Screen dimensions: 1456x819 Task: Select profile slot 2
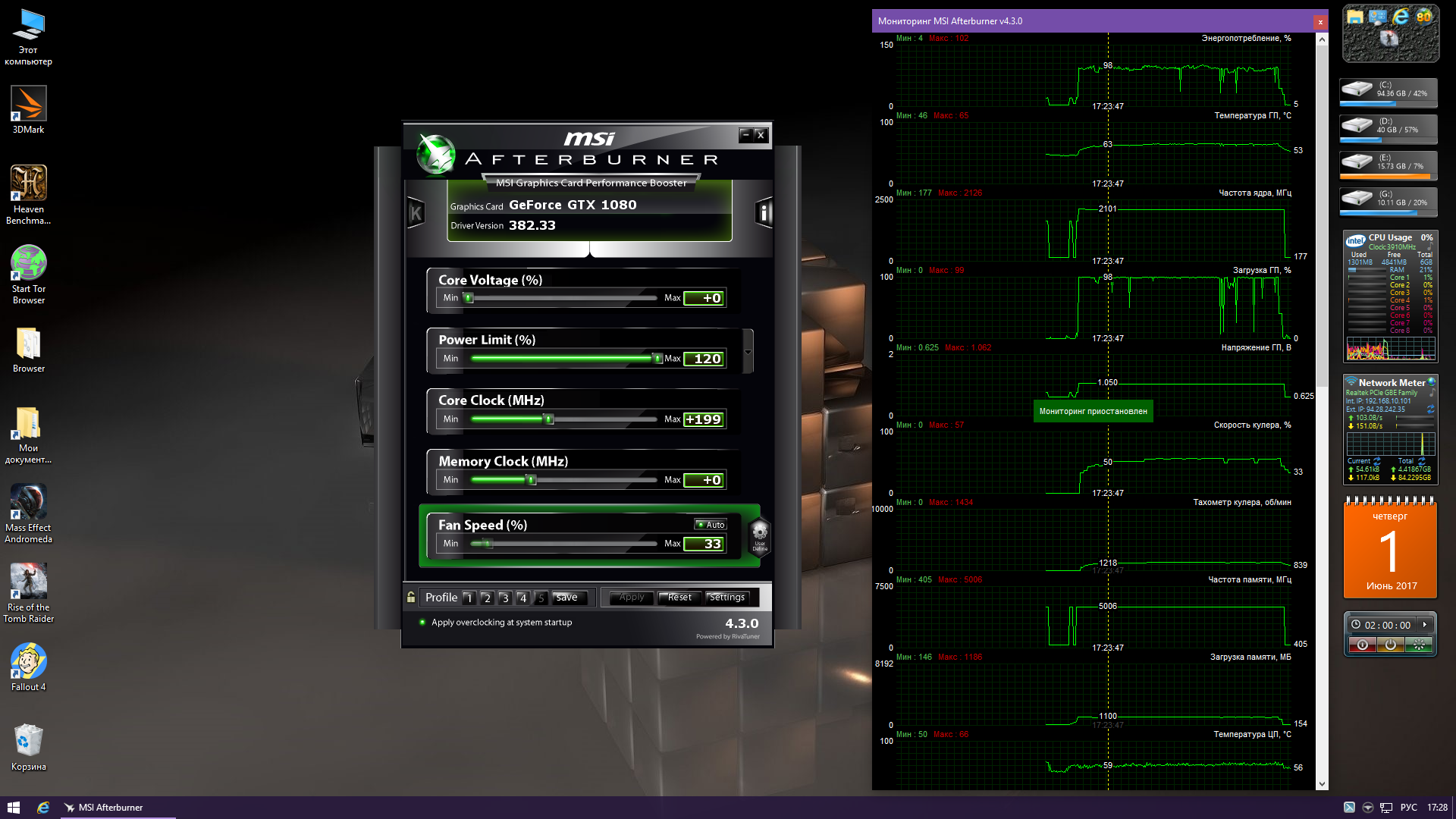point(487,598)
